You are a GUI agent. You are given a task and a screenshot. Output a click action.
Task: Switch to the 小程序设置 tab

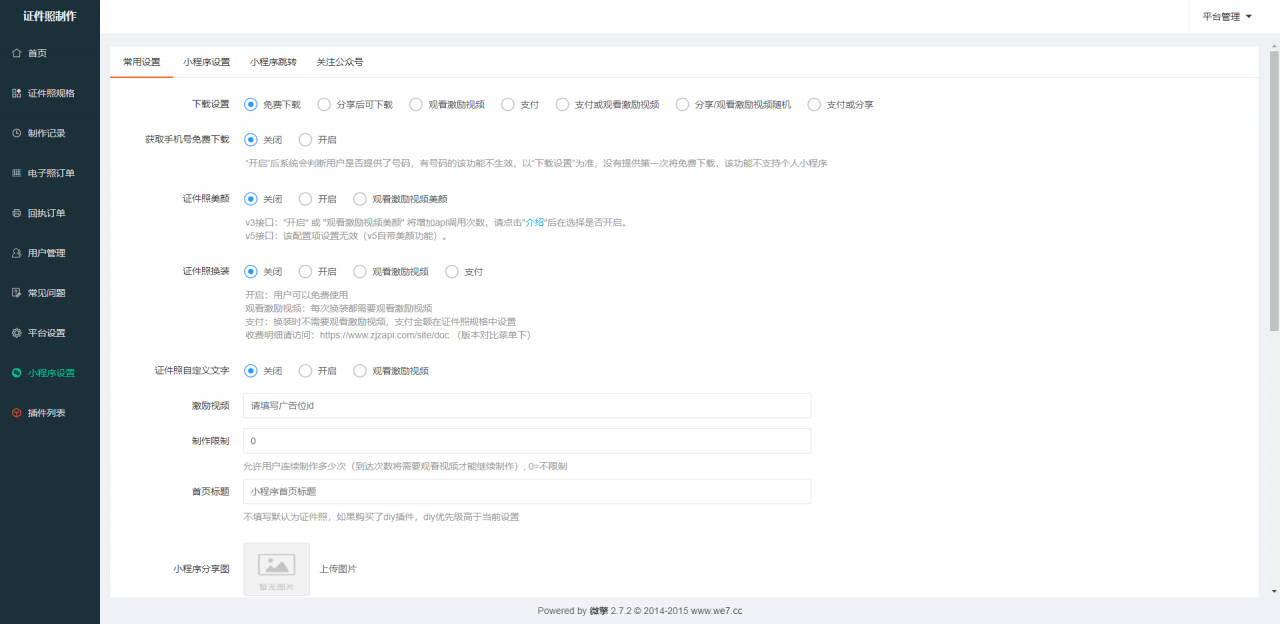[x=206, y=62]
